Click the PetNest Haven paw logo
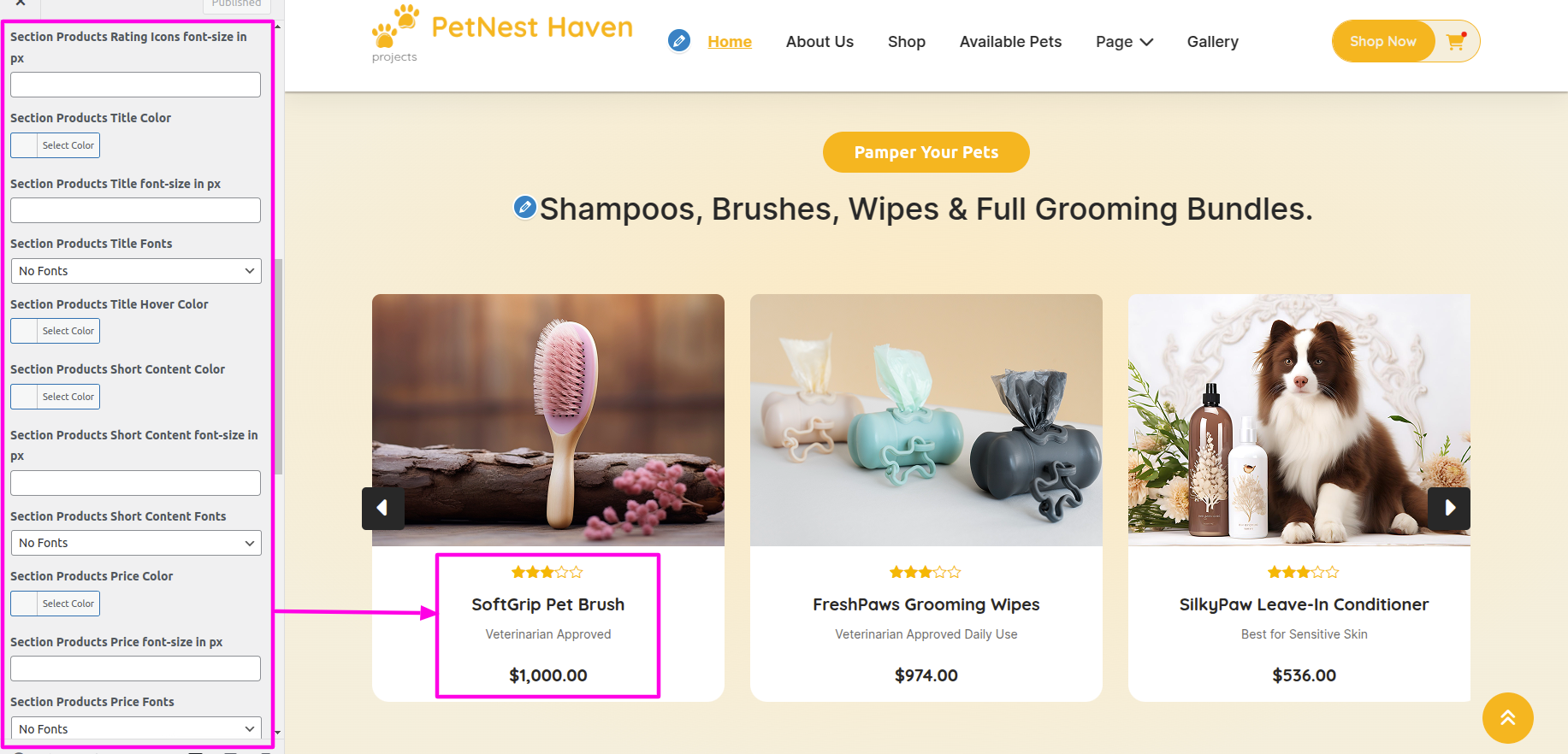The image size is (1568, 754). pyautogui.click(x=395, y=27)
